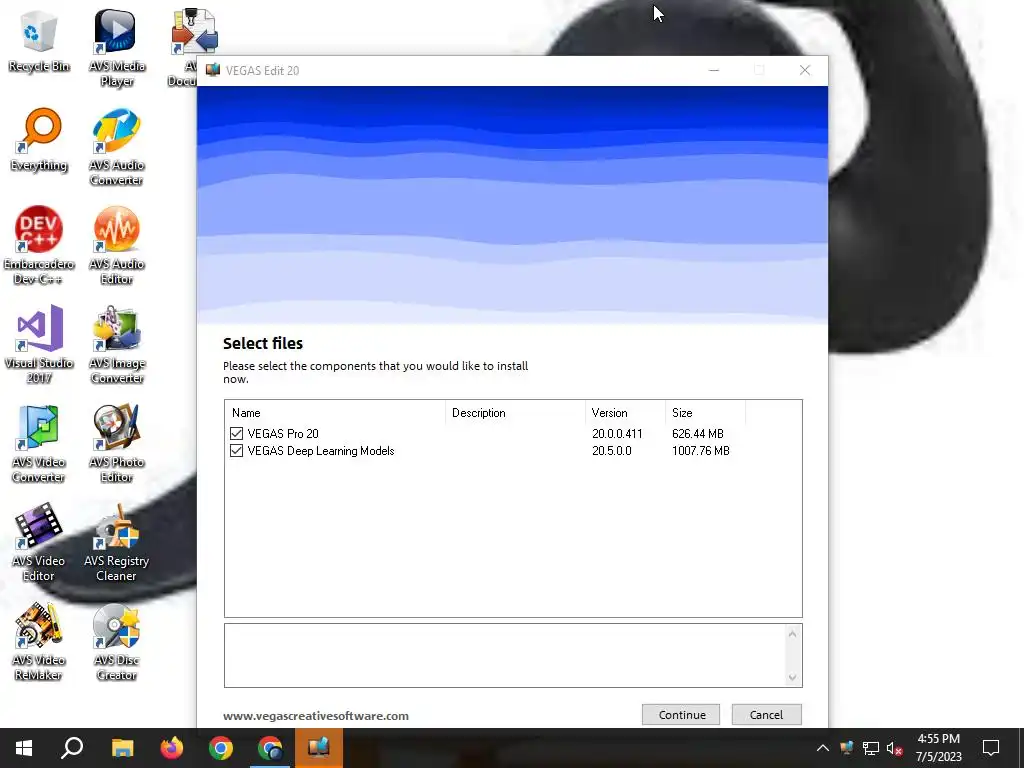Open the Action Center notifications icon
This screenshot has width=1024, height=768.
(x=991, y=748)
